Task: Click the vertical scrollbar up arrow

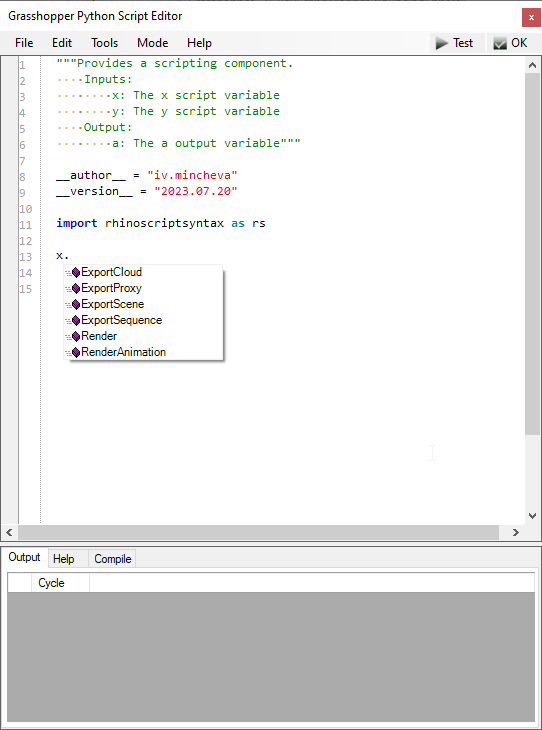Action: 532,65
